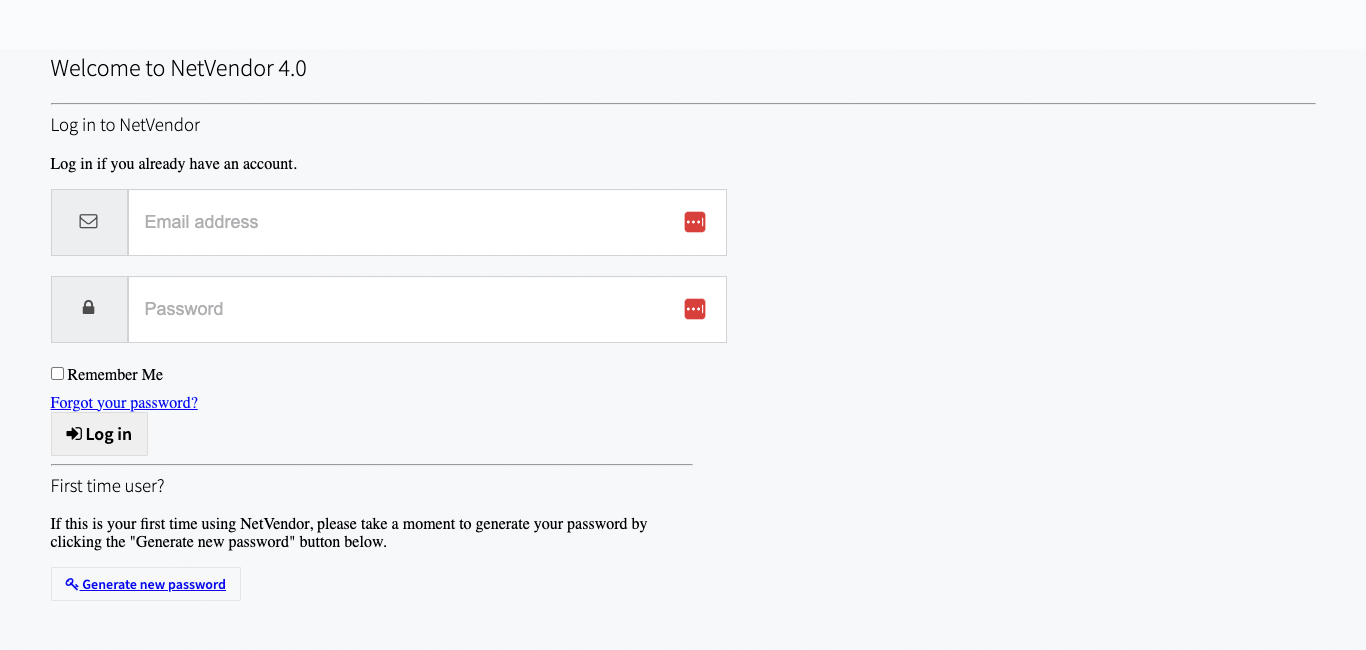Click the red password manager icon in Password field

(x=695, y=309)
